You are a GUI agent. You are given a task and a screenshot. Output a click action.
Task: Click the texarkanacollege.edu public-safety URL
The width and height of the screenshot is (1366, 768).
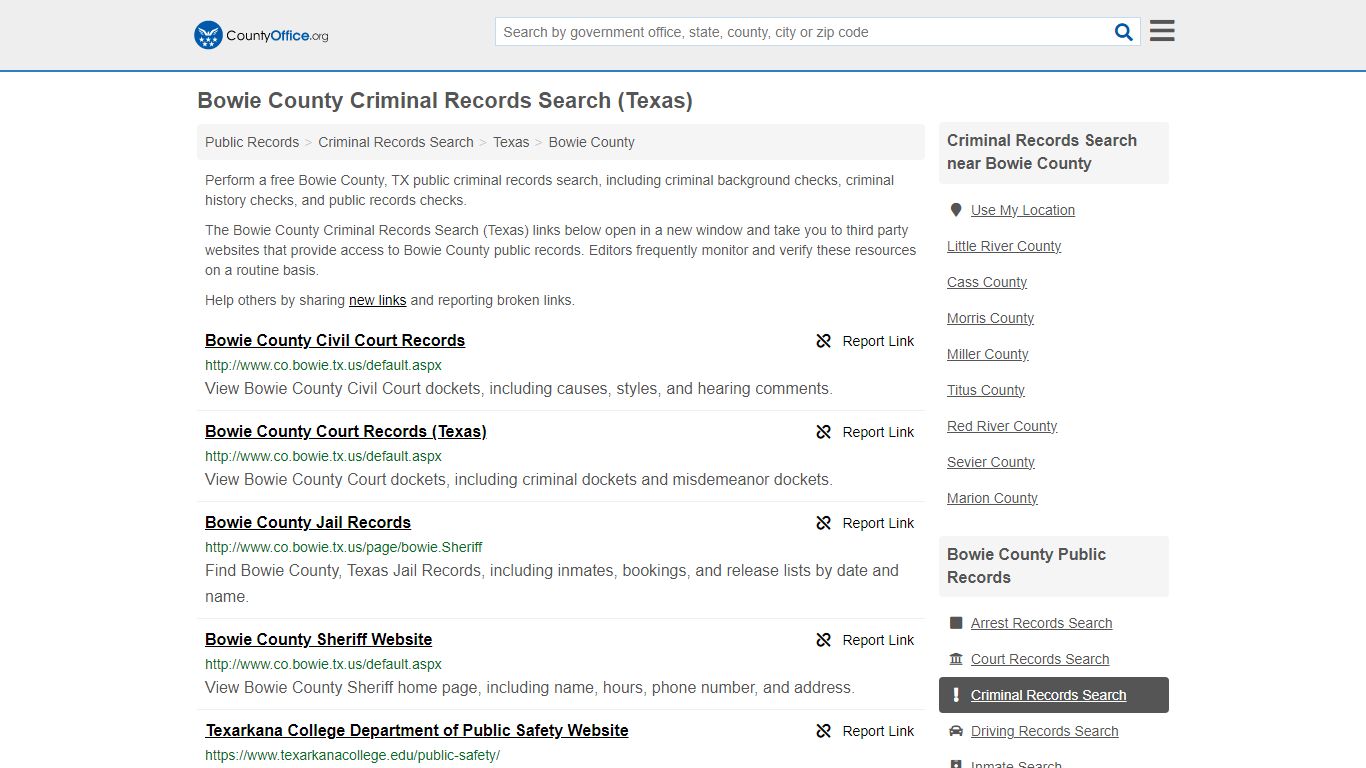[352, 755]
